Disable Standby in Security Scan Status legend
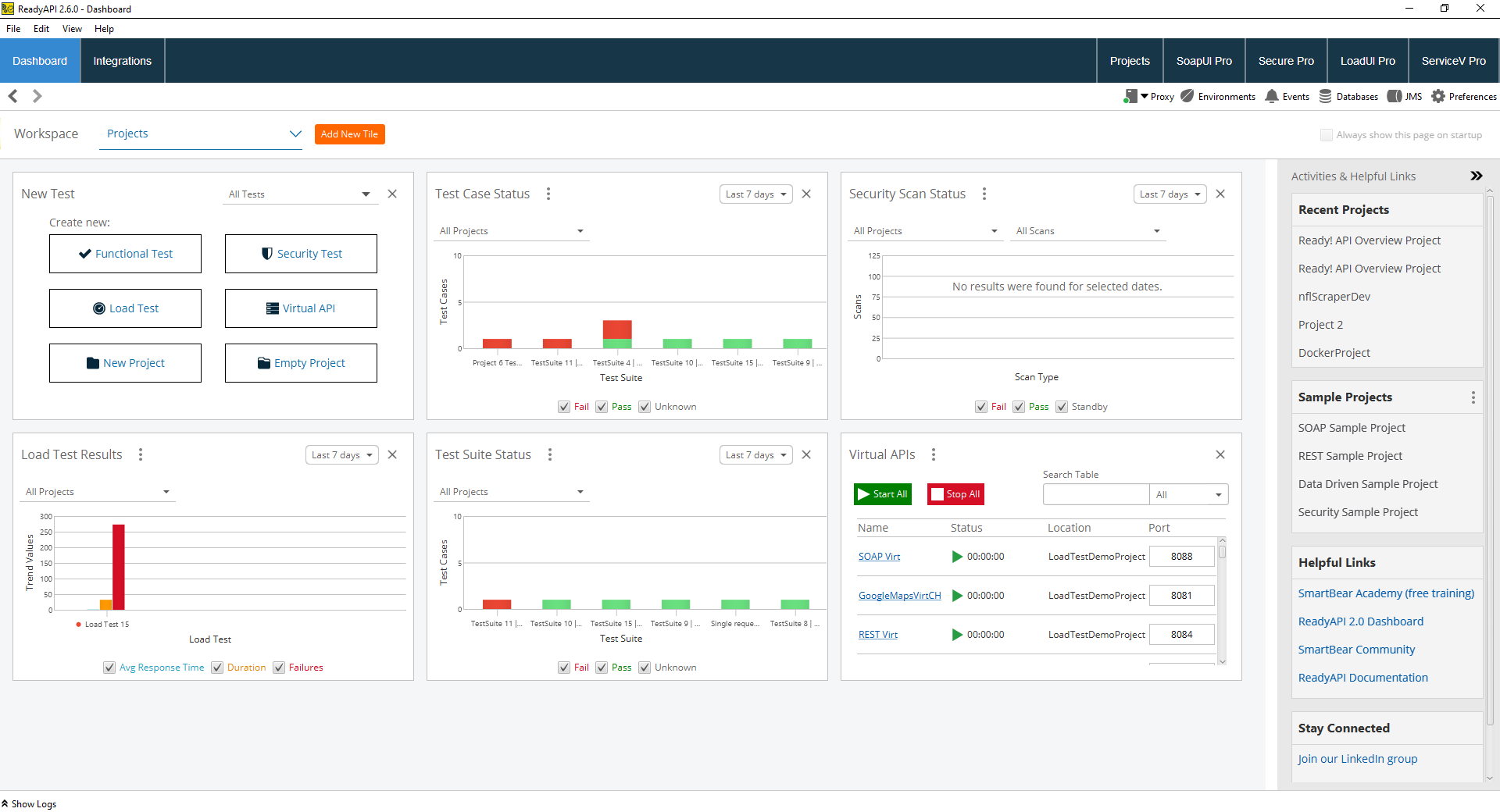The image size is (1500, 812). click(1062, 407)
